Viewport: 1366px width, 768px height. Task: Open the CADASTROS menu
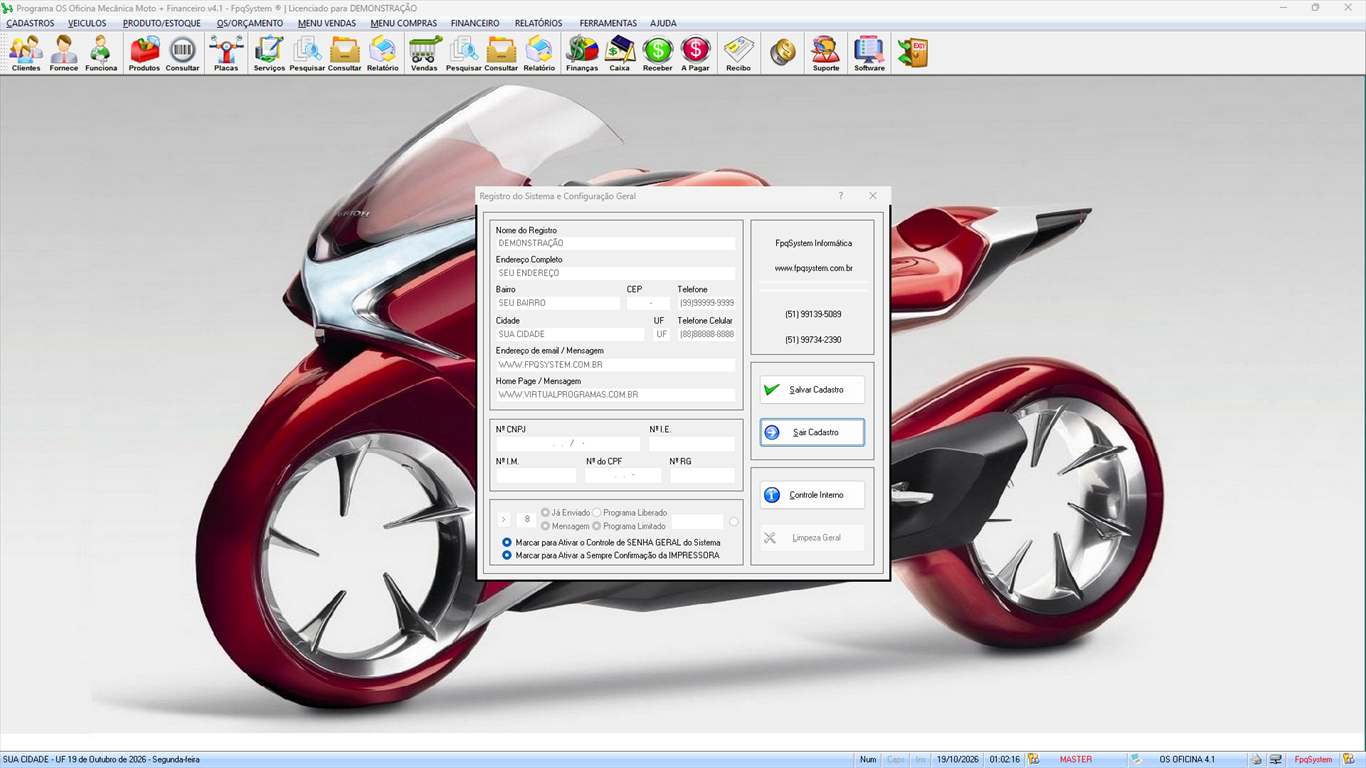[x=30, y=23]
